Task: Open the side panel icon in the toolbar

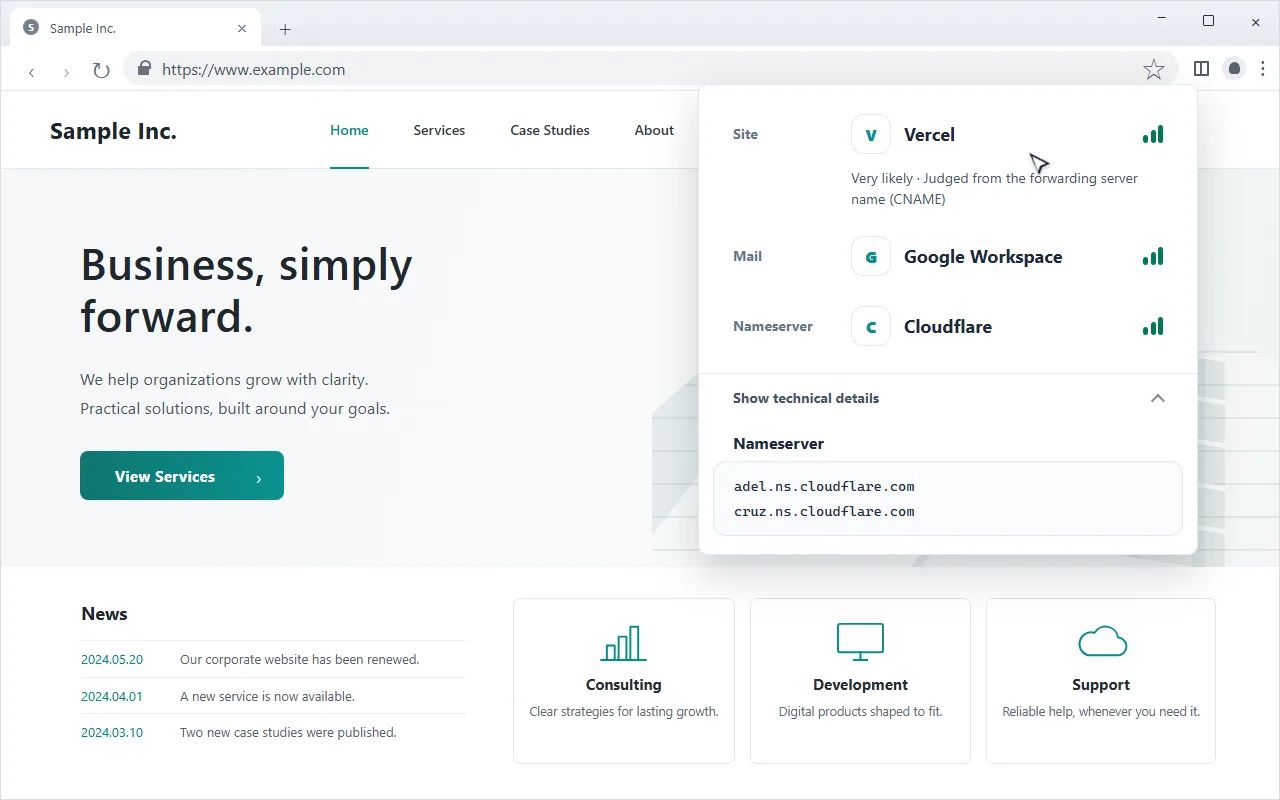Action: coord(1201,68)
